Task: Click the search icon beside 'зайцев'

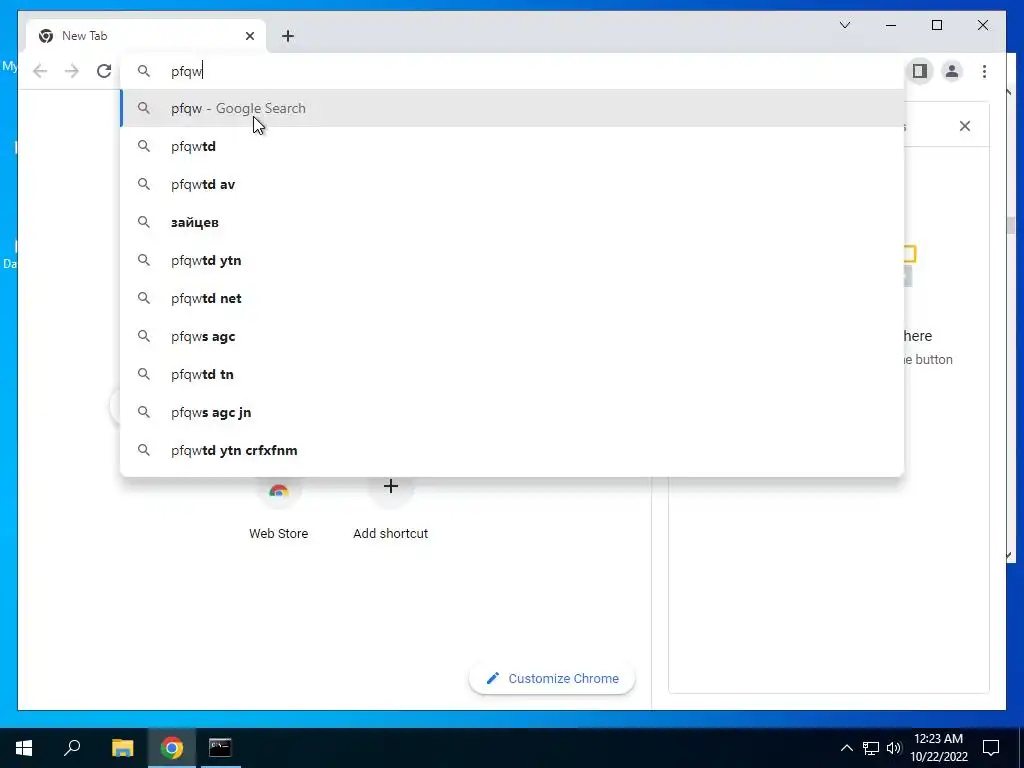Action: click(x=144, y=222)
